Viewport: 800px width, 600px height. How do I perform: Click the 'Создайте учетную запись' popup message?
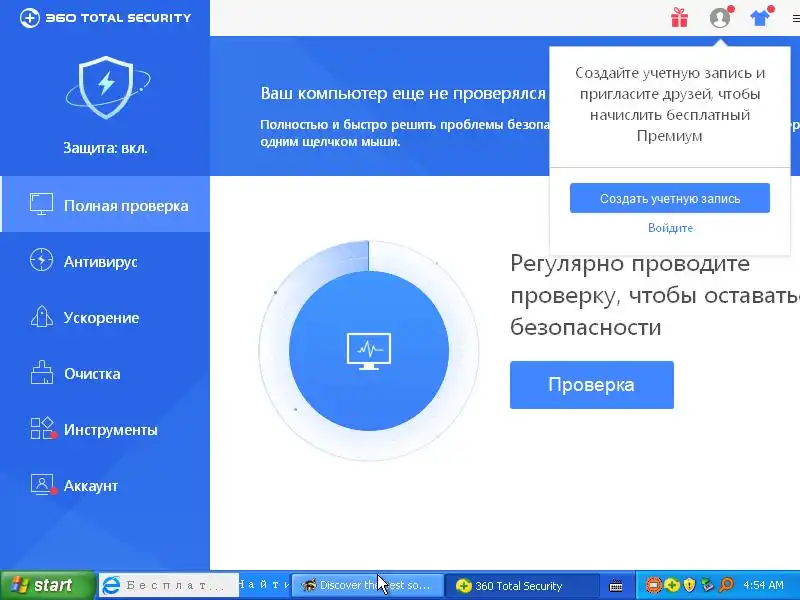tap(669, 105)
